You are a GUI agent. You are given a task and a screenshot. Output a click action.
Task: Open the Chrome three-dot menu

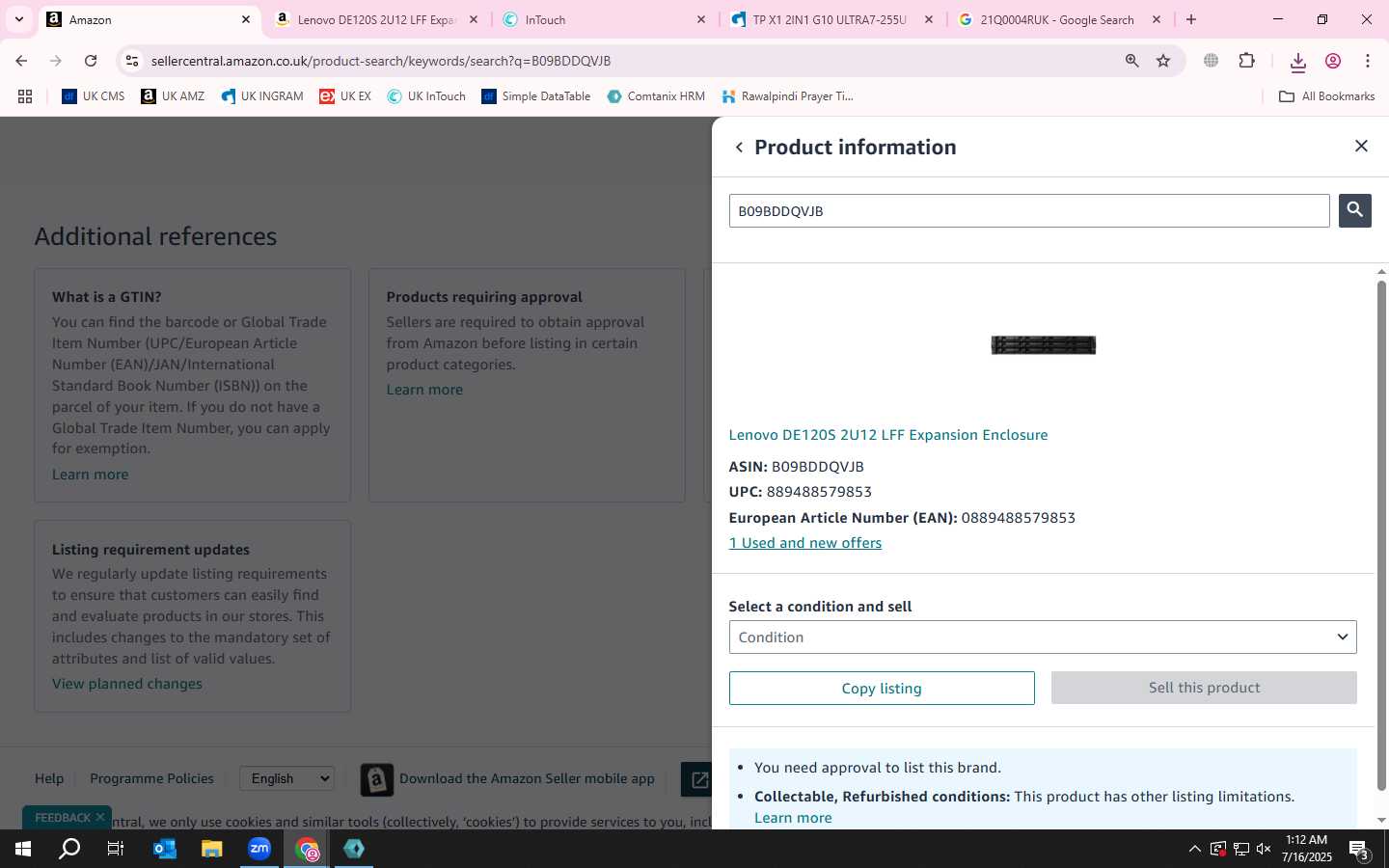[1368, 61]
